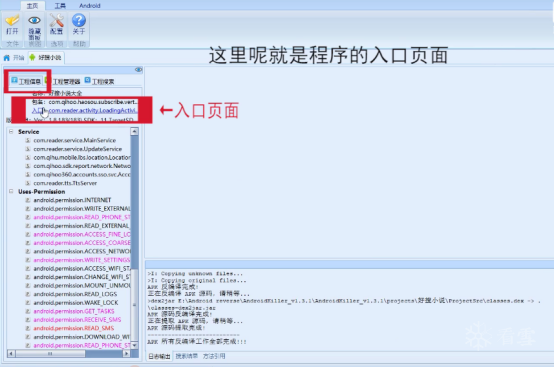The image size is (554, 367).
Task: Open the 搜索结果 search results tab
Action: [187, 356]
